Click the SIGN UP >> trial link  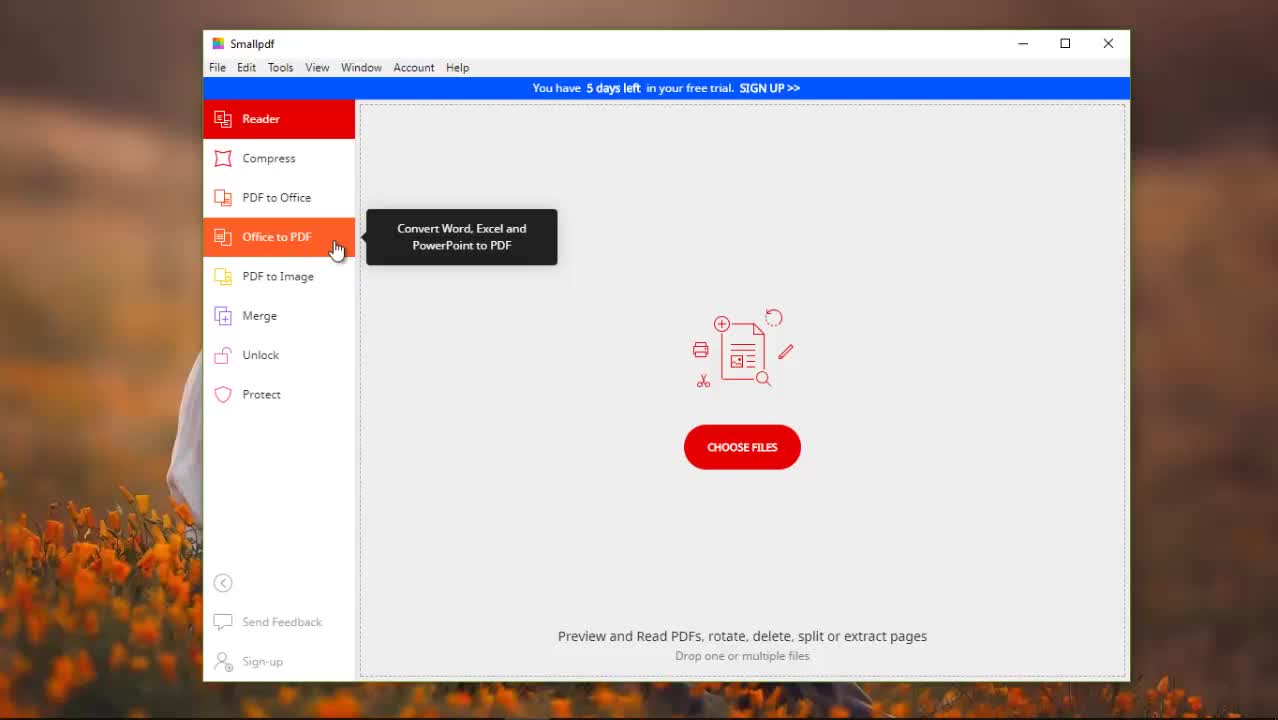click(x=769, y=88)
